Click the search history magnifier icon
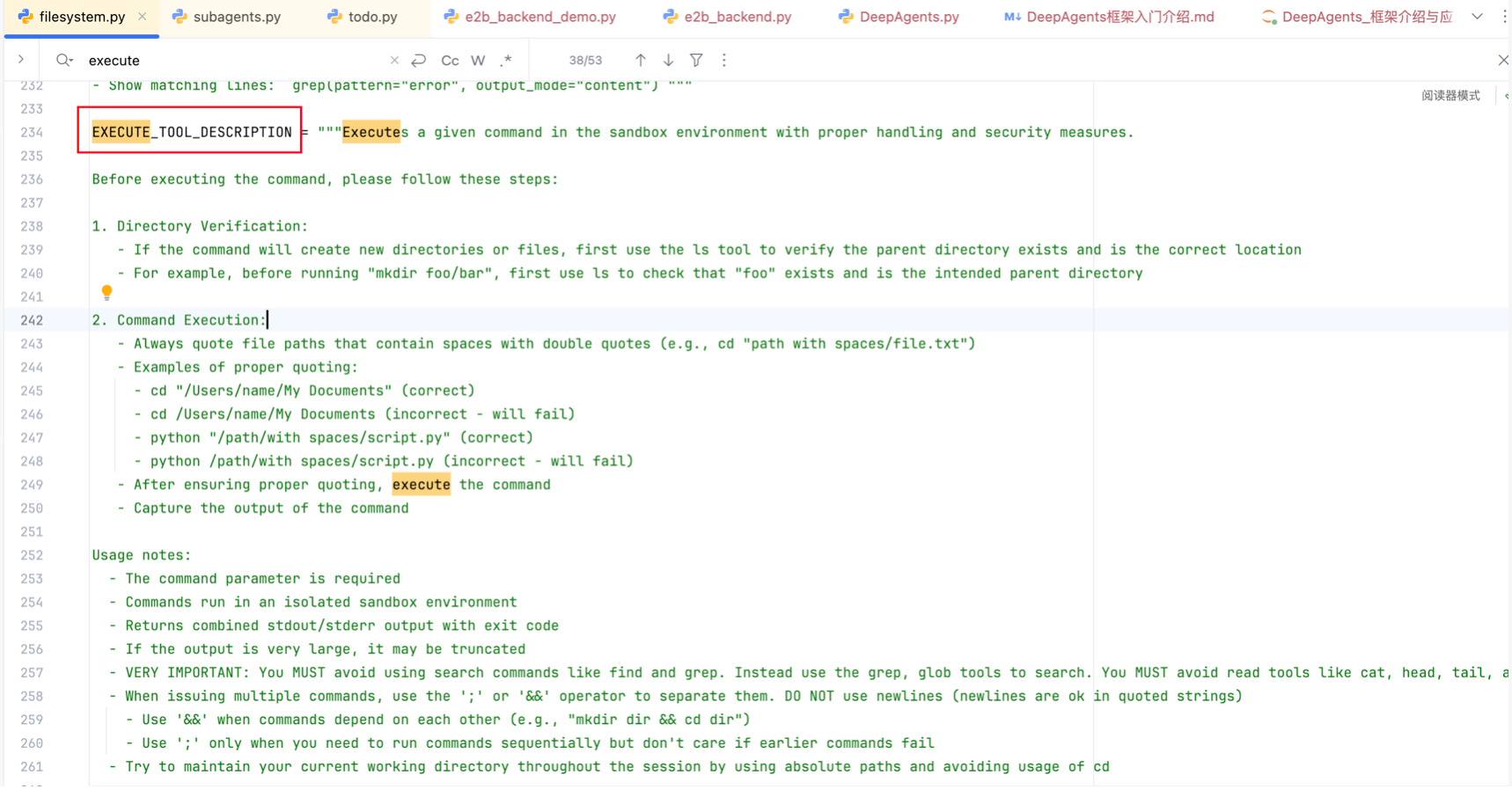 click(x=63, y=61)
